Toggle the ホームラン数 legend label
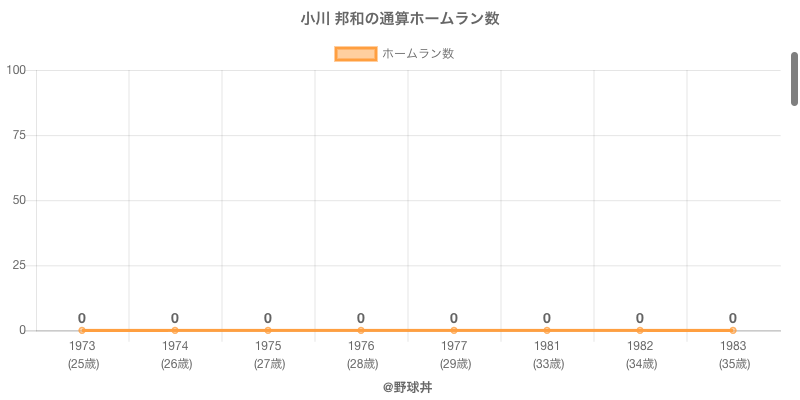This screenshot has width=800, height=400. (418, 54)
